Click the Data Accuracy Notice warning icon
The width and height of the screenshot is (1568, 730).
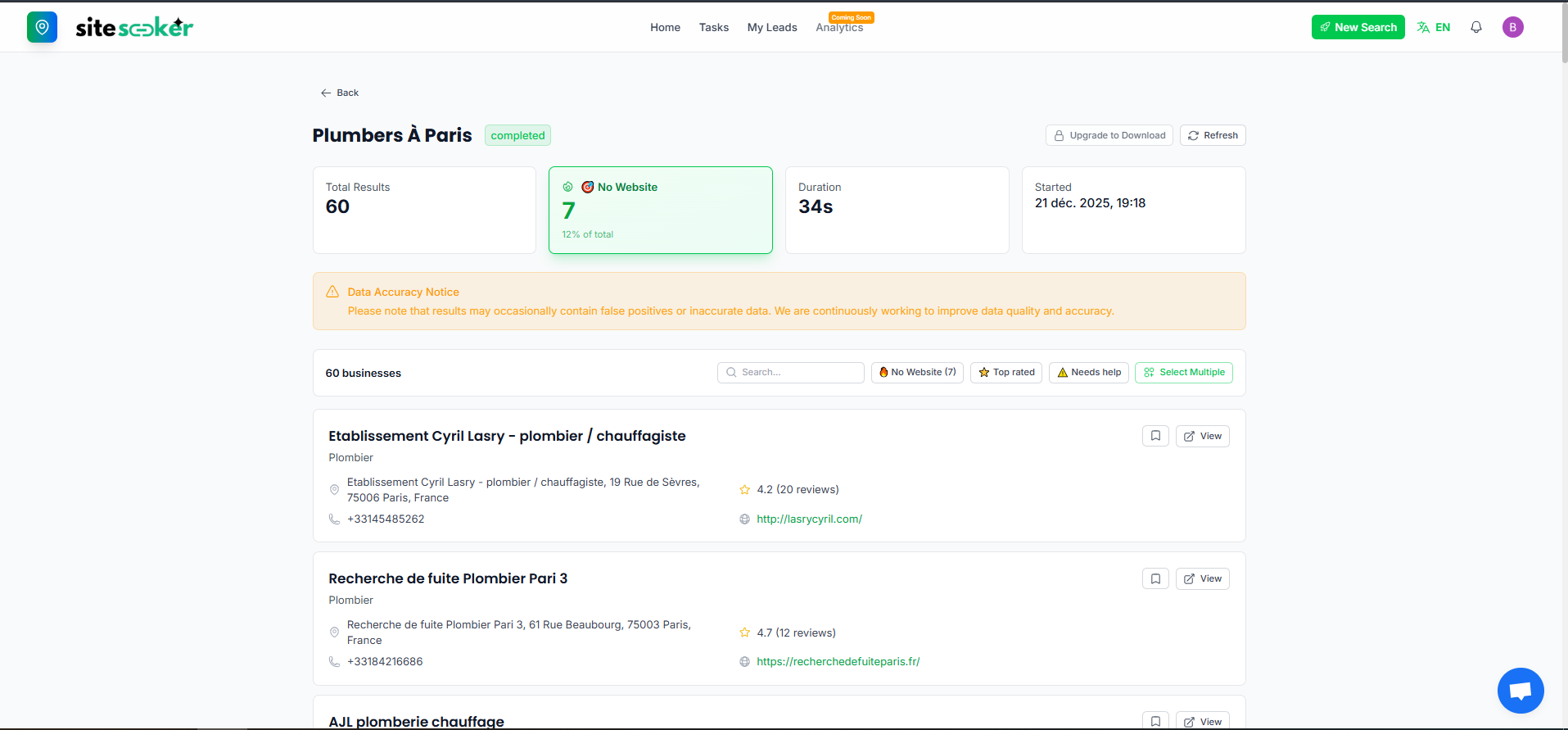click(332, 292)
